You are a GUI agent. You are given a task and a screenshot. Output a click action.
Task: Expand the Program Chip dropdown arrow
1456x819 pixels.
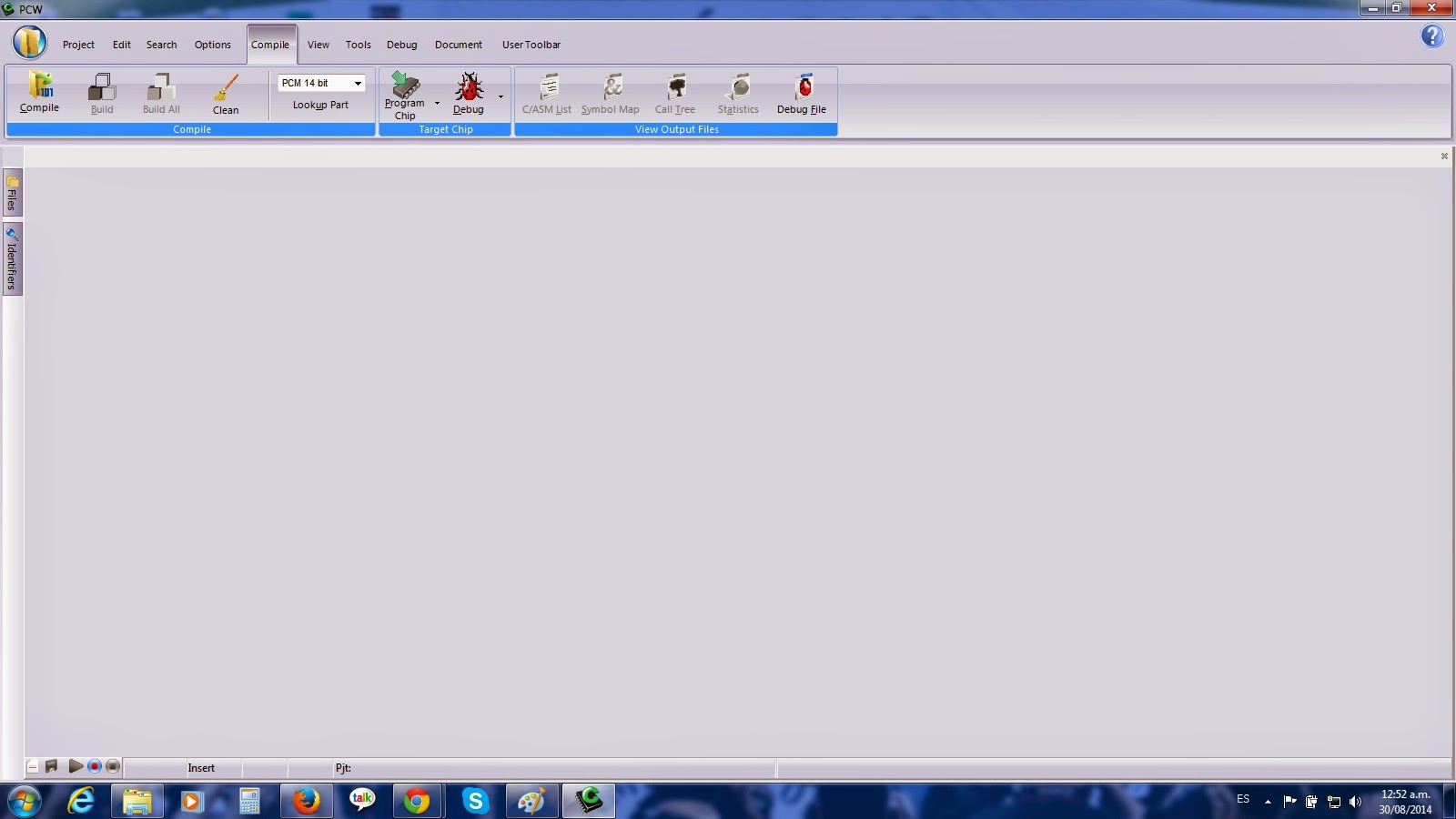(436, 101)
